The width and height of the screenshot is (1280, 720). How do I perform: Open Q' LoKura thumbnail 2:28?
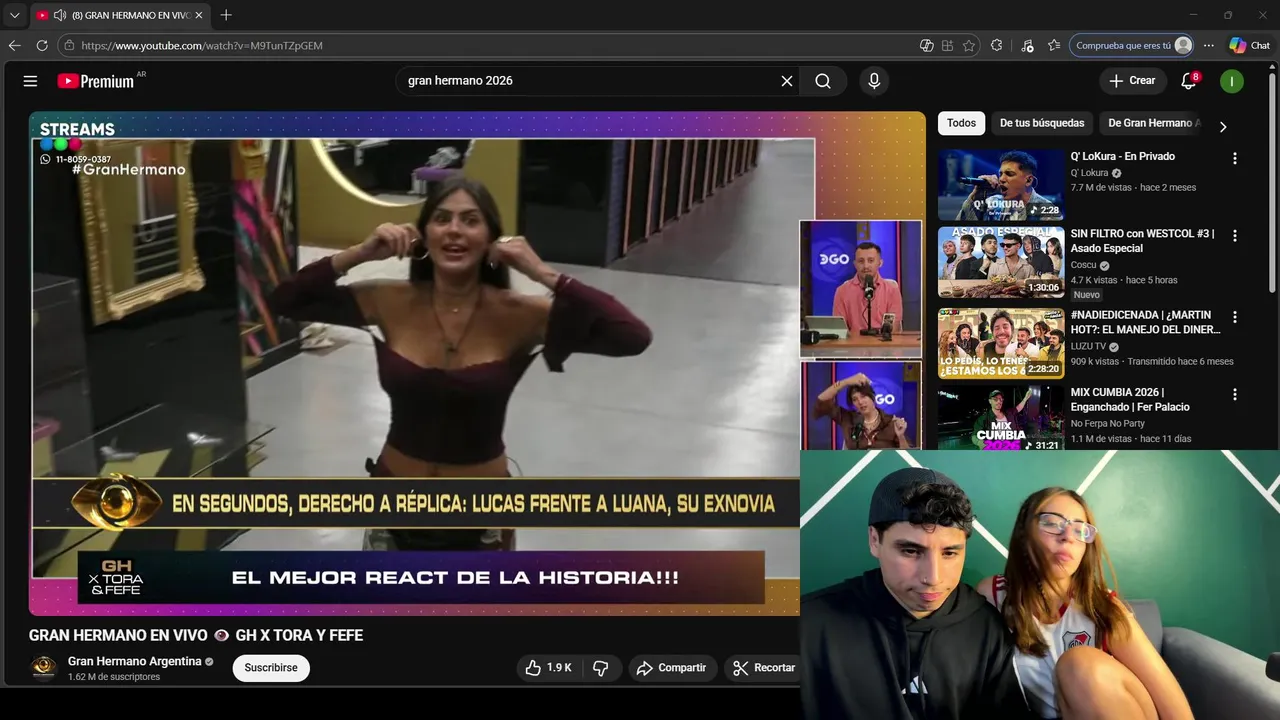click(1001, 185)
